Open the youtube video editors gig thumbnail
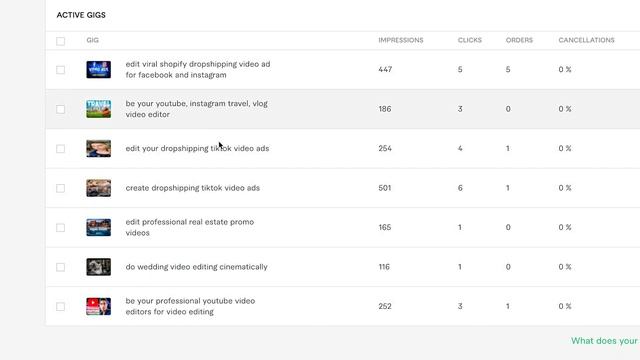Image resolution: width=640 pixels, height=360 pixels. 98,307
